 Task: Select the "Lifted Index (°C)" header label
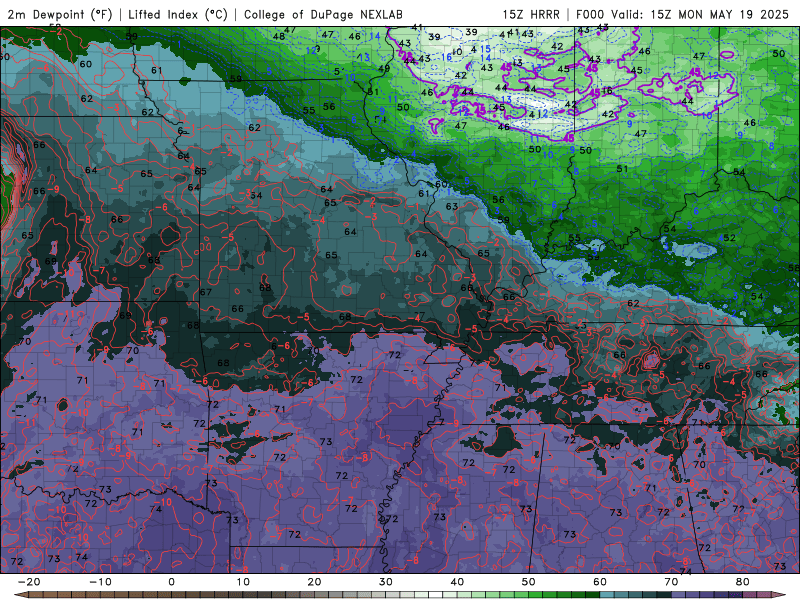tap(178, 15)
